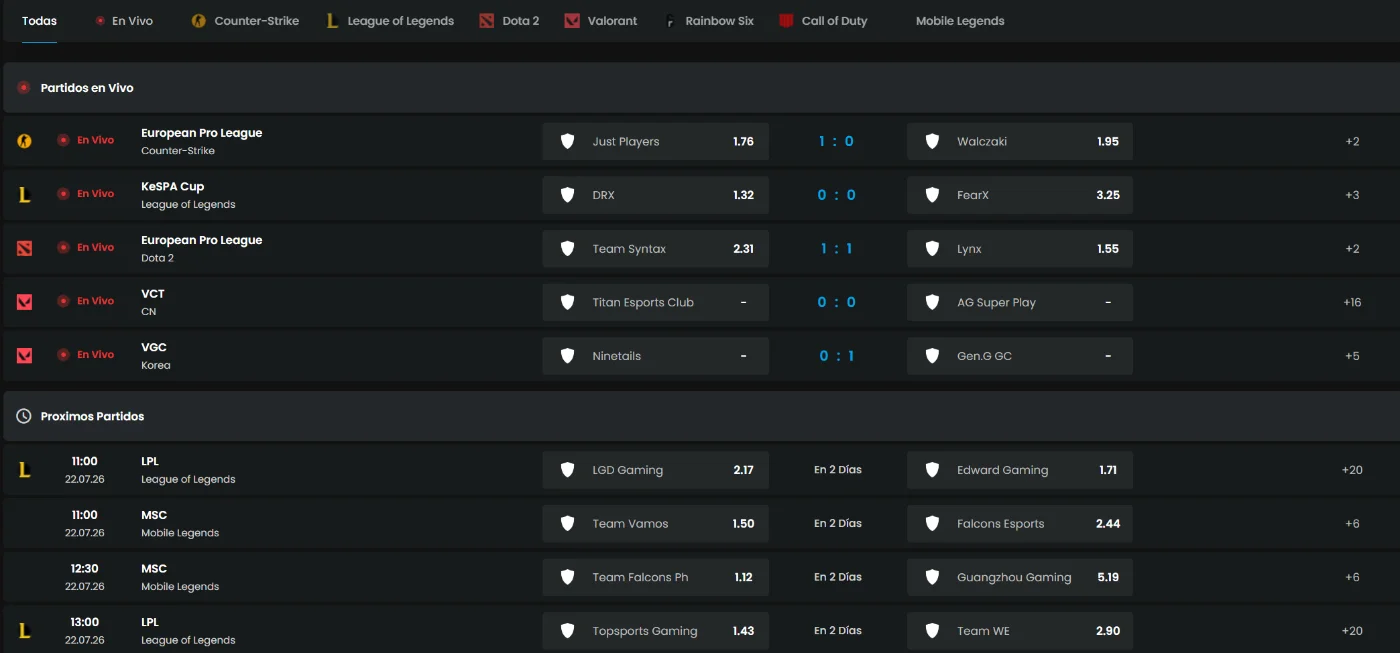The image size is (1400, 653).
Task: Click clock icon in Proximos Partidos header
Action: point(24,416)
